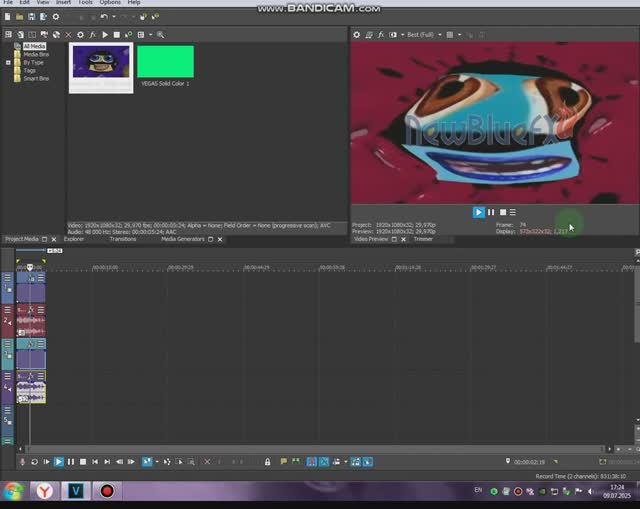Click the Render As icon

click(x=43, y=17)
